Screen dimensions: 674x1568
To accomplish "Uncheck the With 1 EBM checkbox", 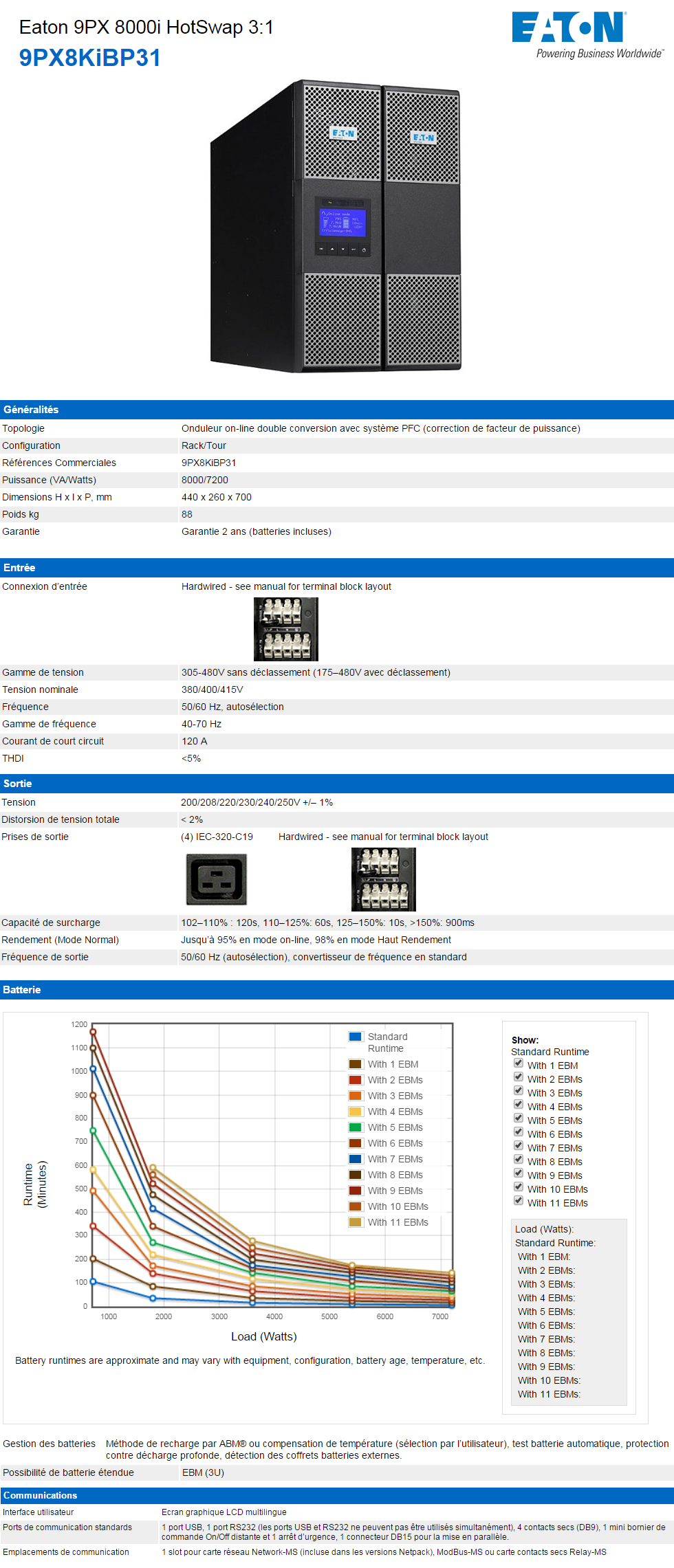I will (x=519, y=1063).
